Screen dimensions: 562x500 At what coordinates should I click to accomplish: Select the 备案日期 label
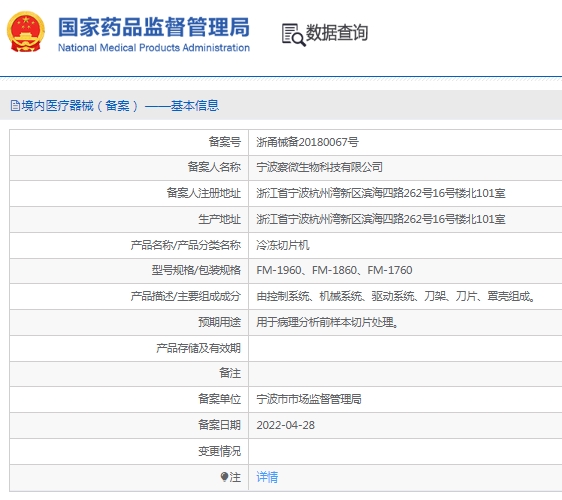point(219,425)
